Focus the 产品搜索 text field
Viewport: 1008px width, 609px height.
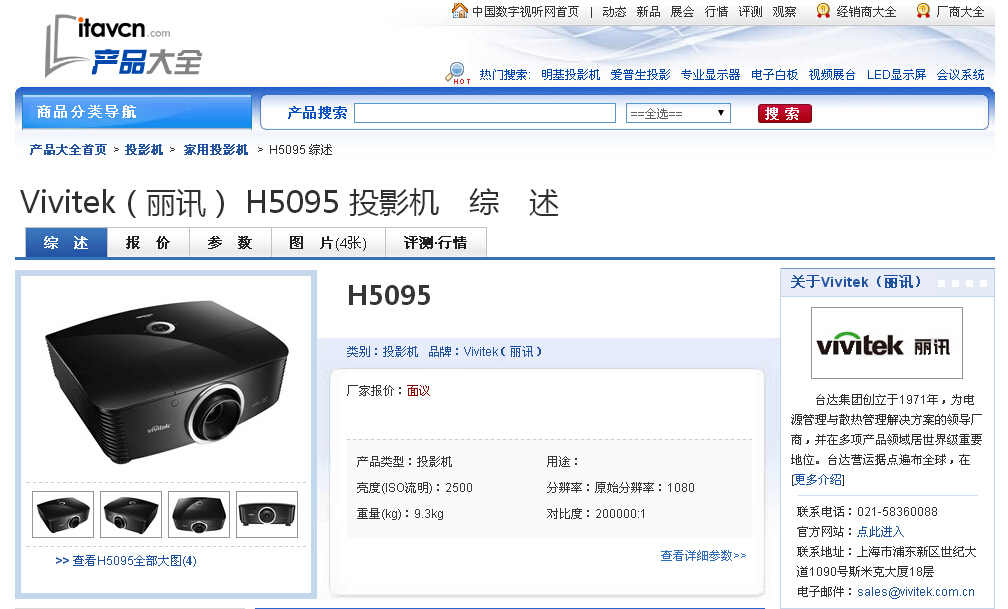click(485, 113)
